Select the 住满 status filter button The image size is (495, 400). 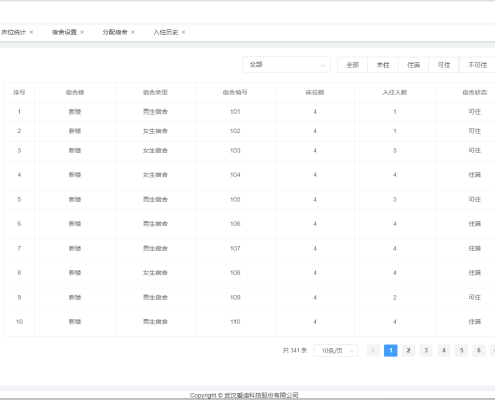pyautogui.click(x=413, y=65)
